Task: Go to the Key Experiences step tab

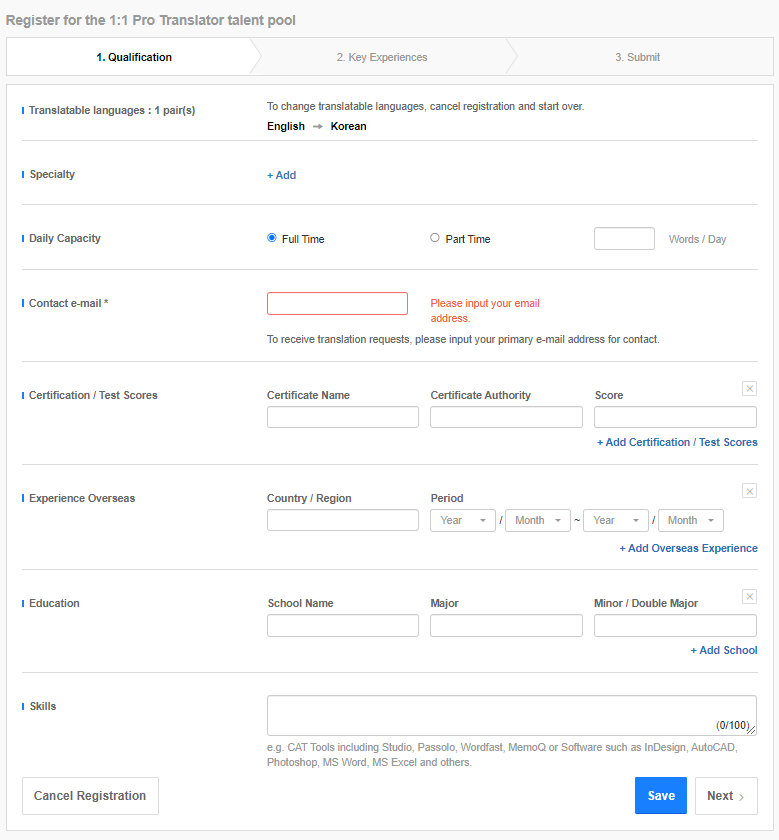Action: point(381,57)
